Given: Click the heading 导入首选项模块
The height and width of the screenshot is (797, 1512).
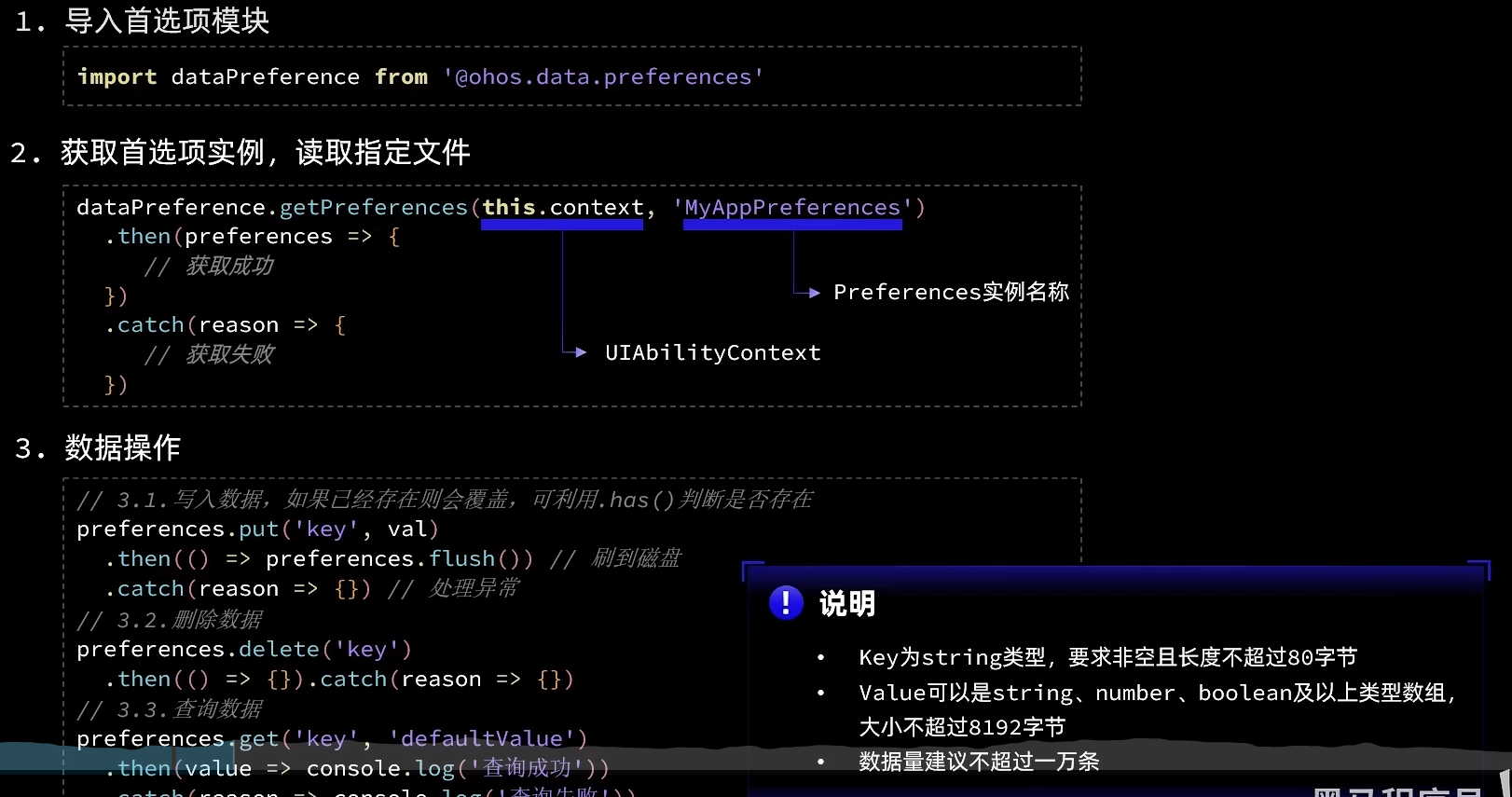Looking at the screenshot, I should [167, 21].
